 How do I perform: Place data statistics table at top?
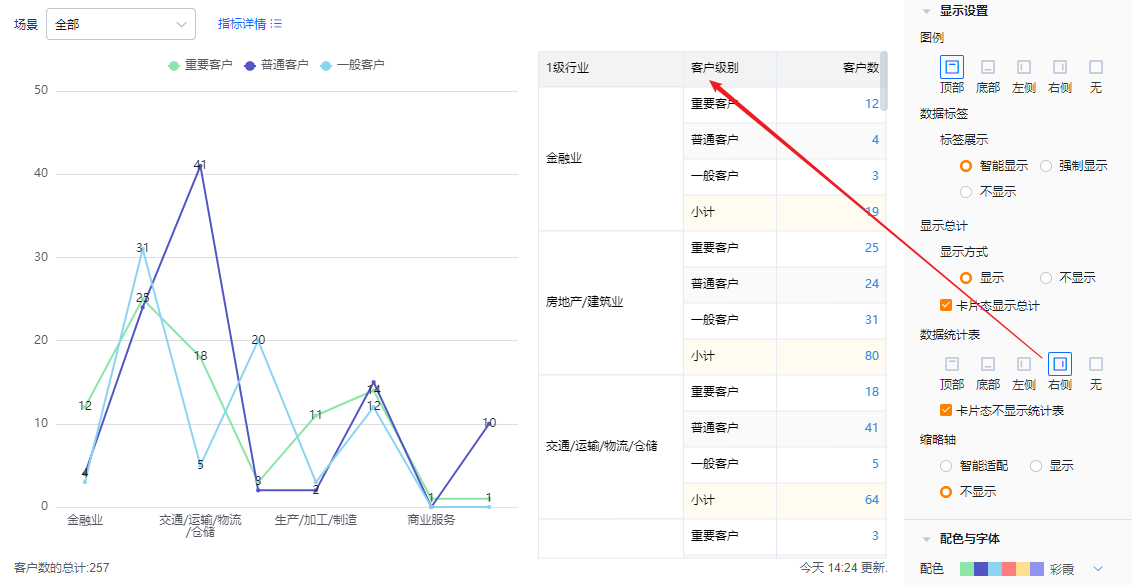click(x=951, y=364)
